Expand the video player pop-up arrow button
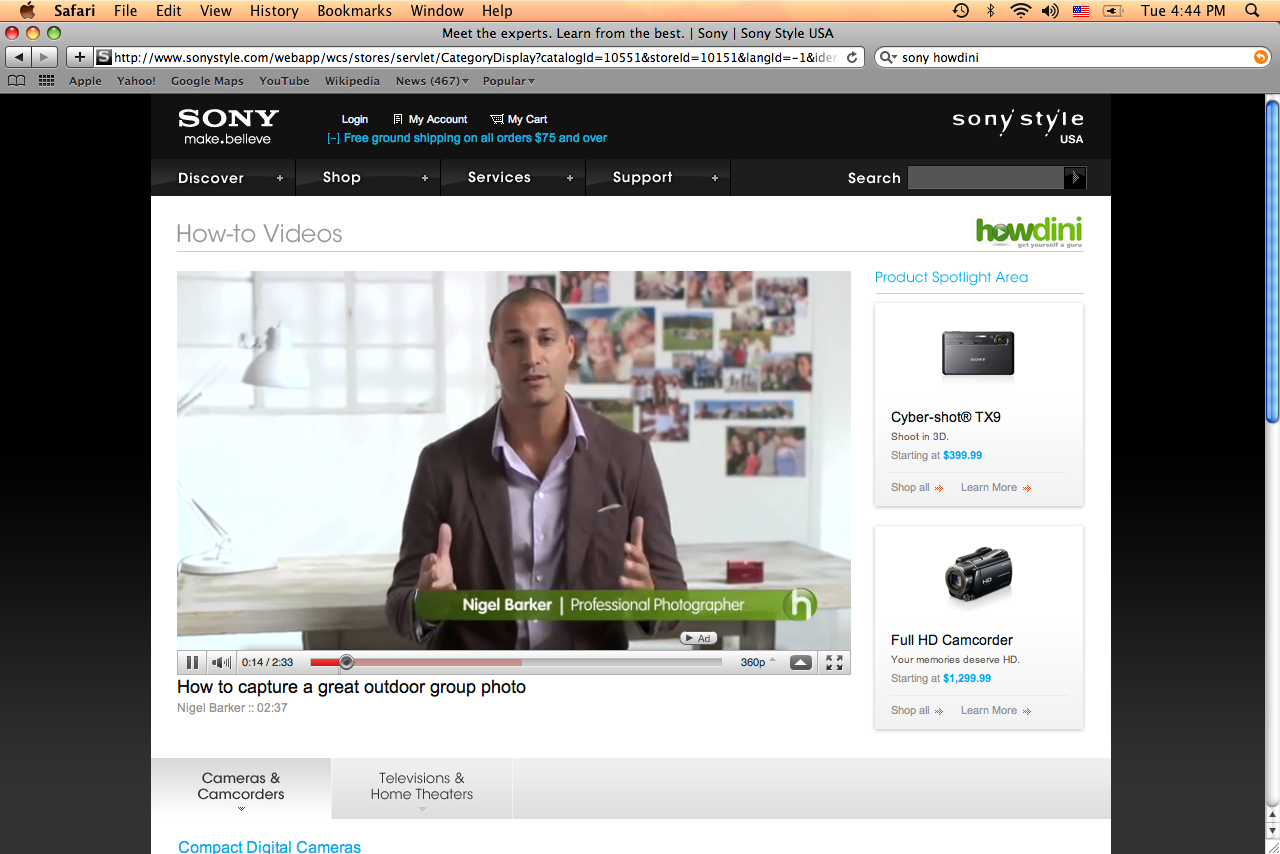This screenshot has width=1280, height=854. pos(801,662)
